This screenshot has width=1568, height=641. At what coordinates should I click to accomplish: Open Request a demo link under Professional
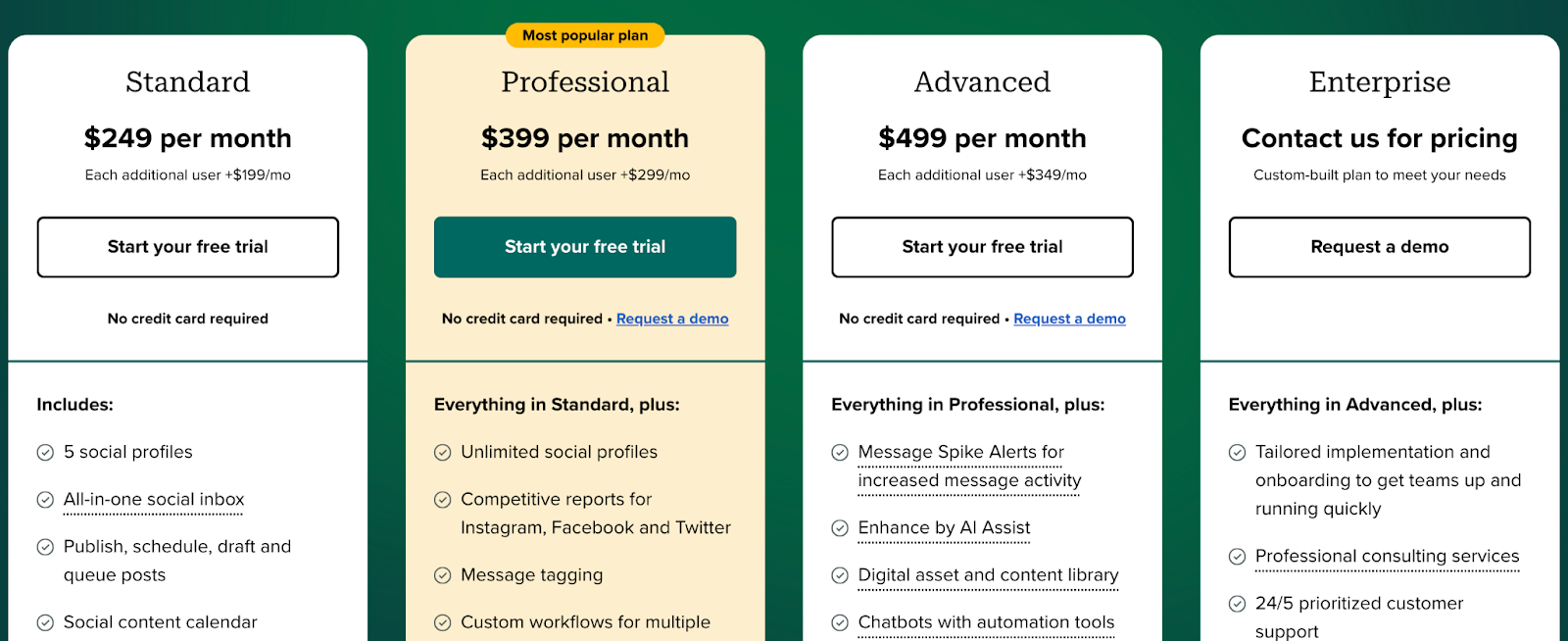[x=672, y=319]
